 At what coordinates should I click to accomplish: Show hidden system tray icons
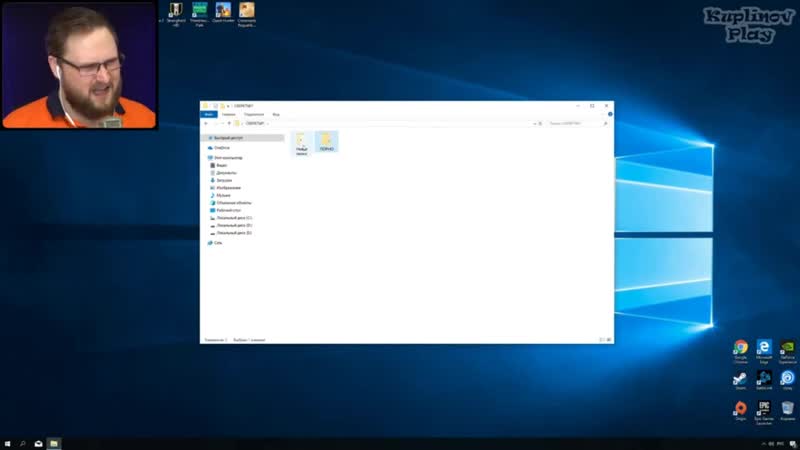tap(764, 444)
